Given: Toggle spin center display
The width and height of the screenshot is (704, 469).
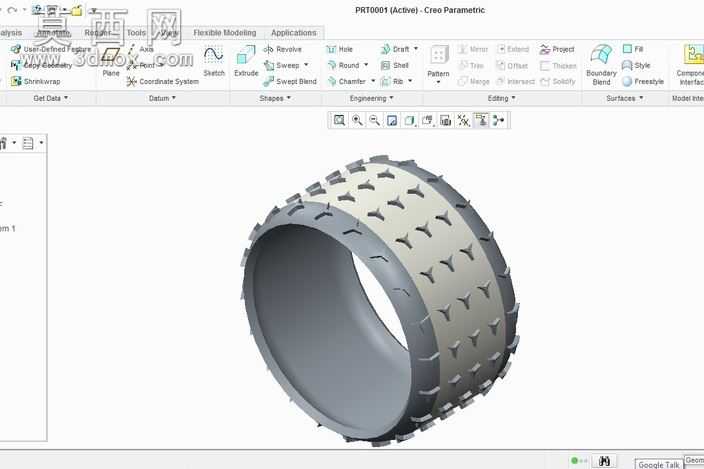Looking at the screenshot, I should [498, 120].
